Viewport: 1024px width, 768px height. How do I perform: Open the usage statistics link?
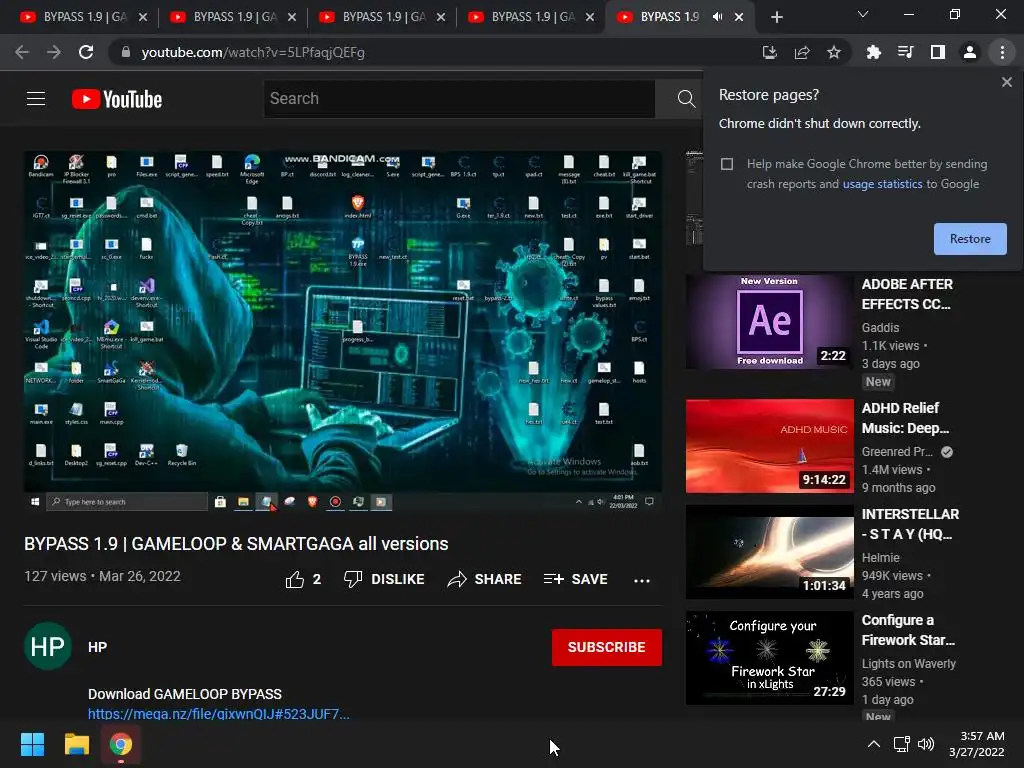pyautogui.click(x=882, y=184)
